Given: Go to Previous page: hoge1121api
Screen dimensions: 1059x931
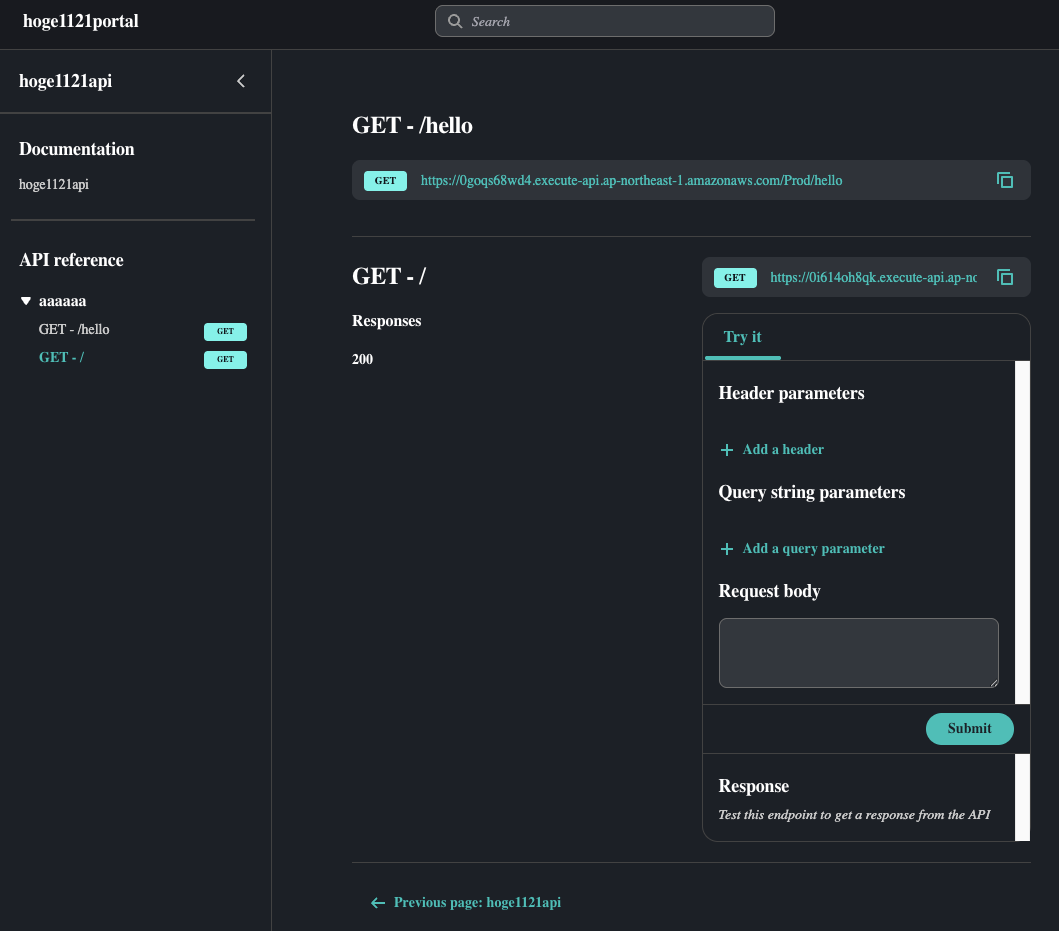Looking at the screenshot, I should click(476, 903).
